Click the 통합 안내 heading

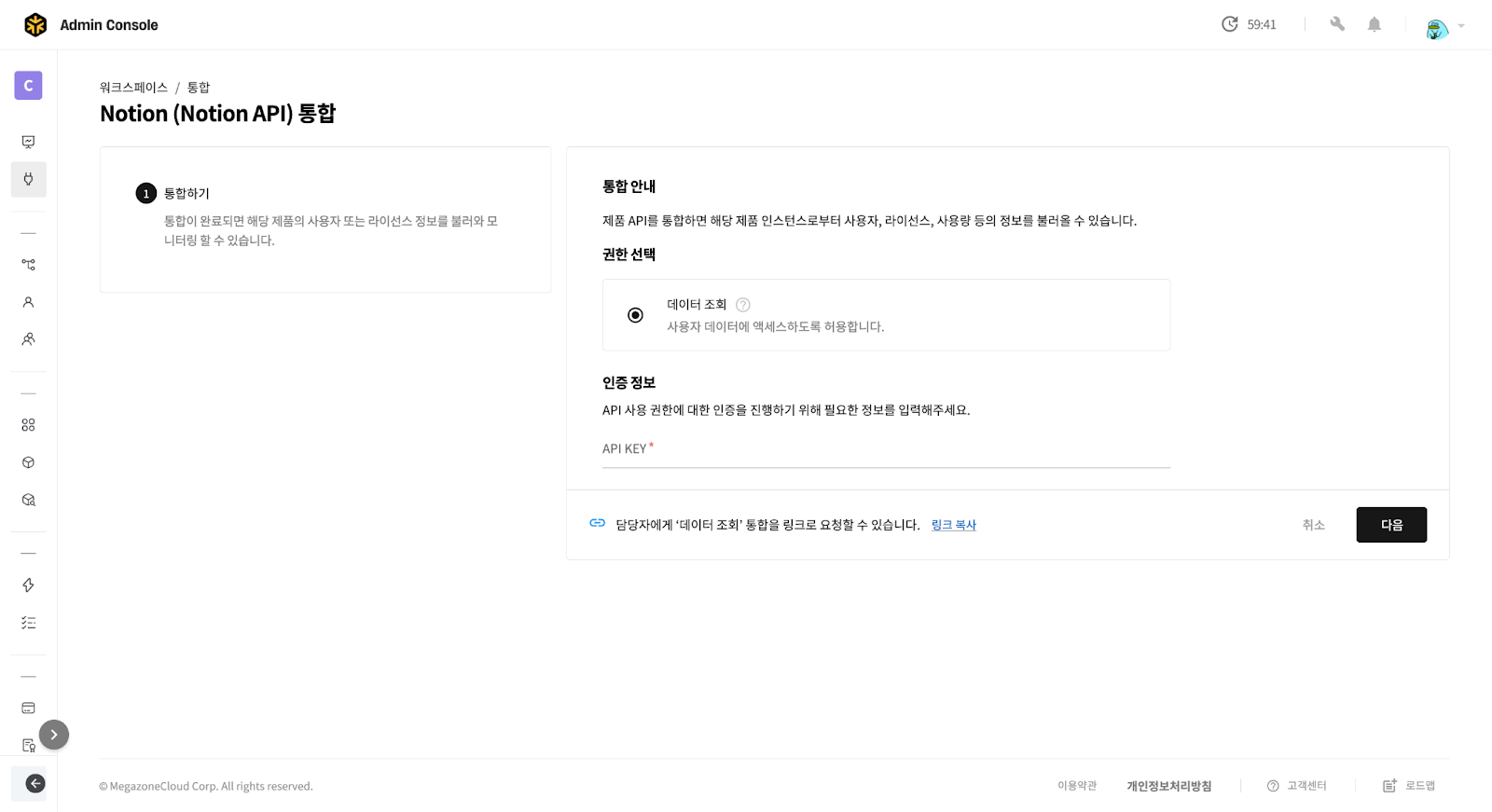pyautogui.click(x=629, y=186)
